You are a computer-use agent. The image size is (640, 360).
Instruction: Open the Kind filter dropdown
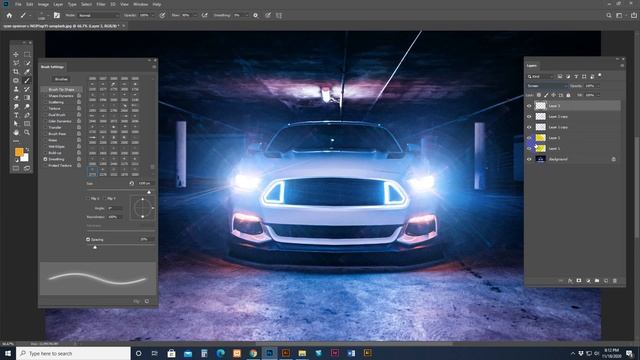coord(540,76)
